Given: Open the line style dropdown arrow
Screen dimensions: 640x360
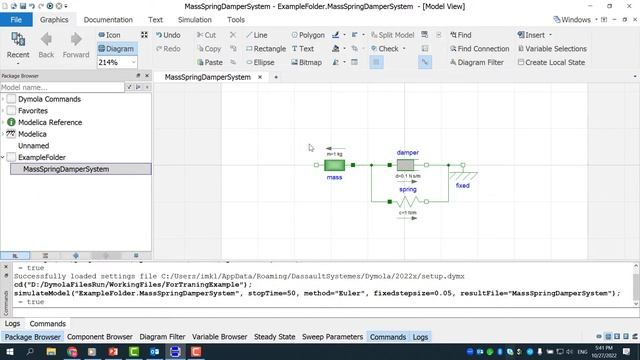Looking at the screenshot, I should pos(344,62).
